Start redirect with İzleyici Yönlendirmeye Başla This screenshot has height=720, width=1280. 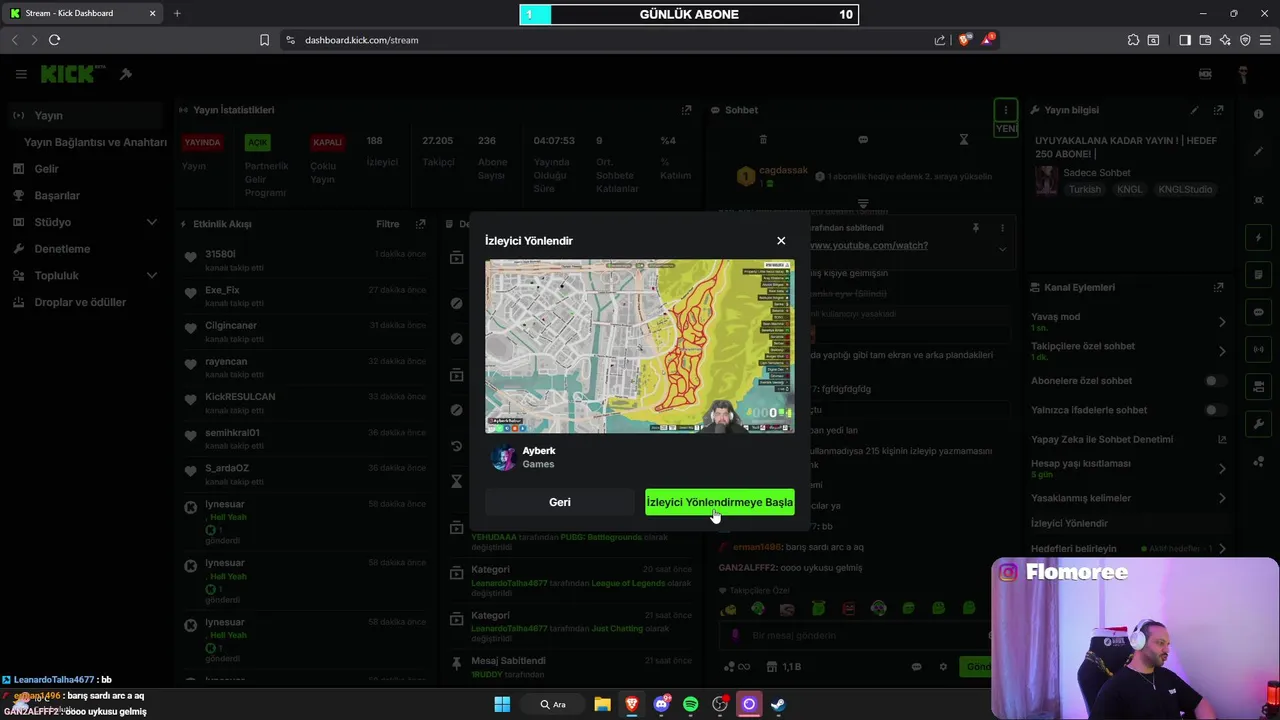(x=720, y=502)
